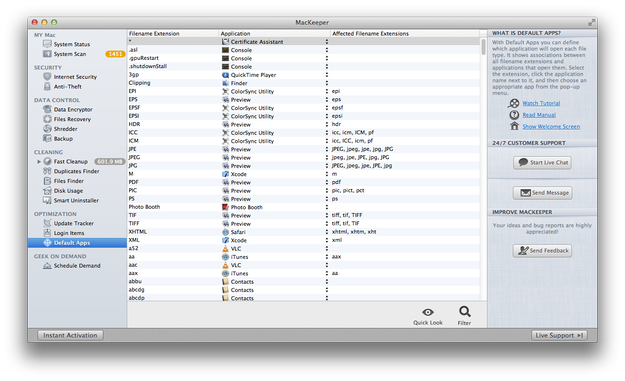Sort by Filename Extension column header
This screenshot has width=625, height=381.
point(173,33)
